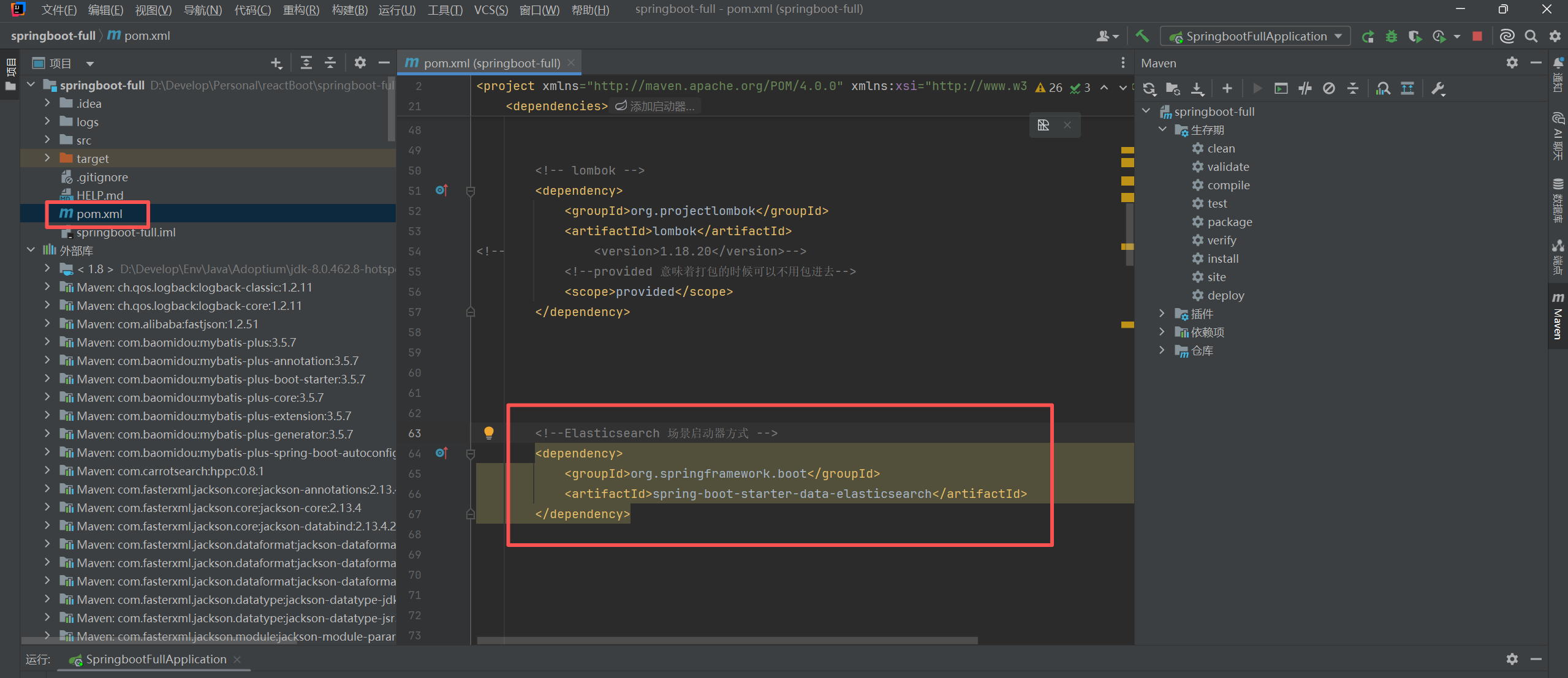This screenshot has height=678, width=1568.
Task: Click the Debug bug icon
Action: pyautogui.click(x=1392, y=36)
